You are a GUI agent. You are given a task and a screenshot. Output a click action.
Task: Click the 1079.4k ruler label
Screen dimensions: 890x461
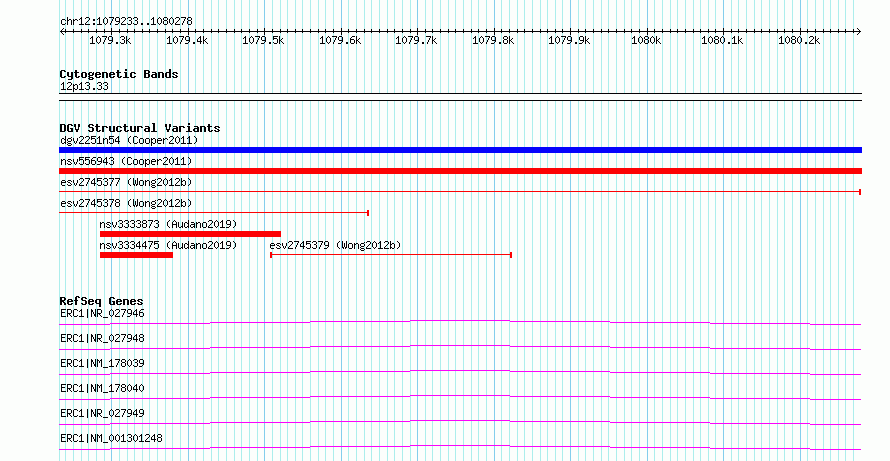coord(187,41)
